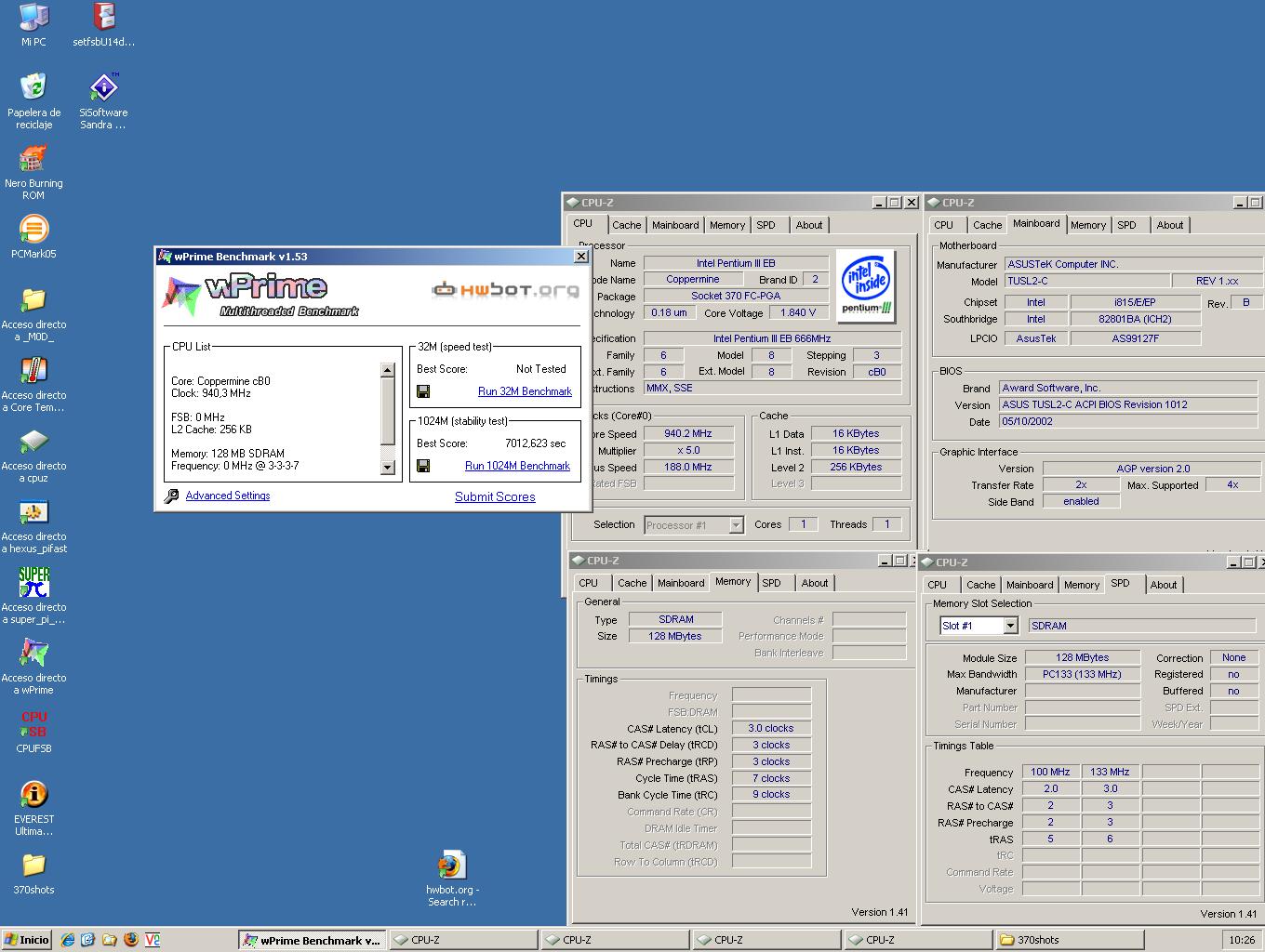Image resolution: width=1265 pixels, height=952 pixels.
Task: Click the Core Speed value 940.2 MHz
Action: coord(688,434)
